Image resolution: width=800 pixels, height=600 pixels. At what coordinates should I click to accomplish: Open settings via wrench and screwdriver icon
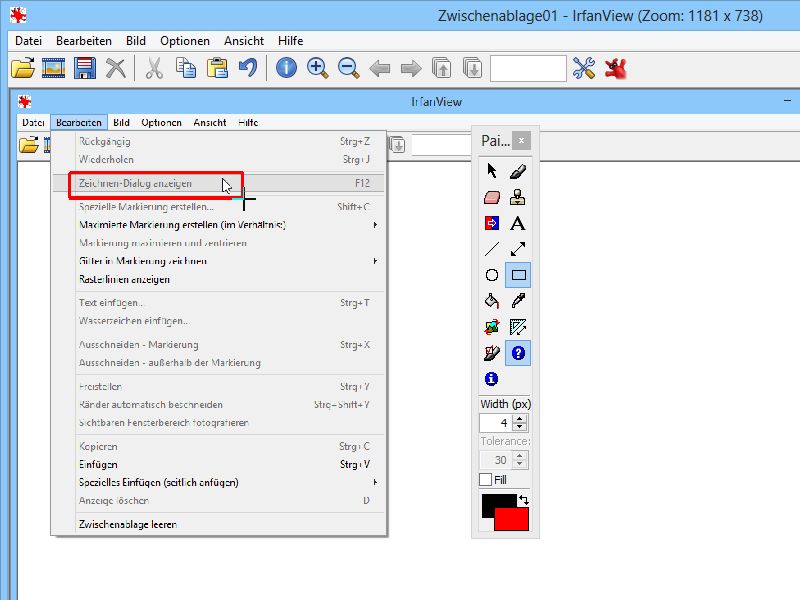584,68
